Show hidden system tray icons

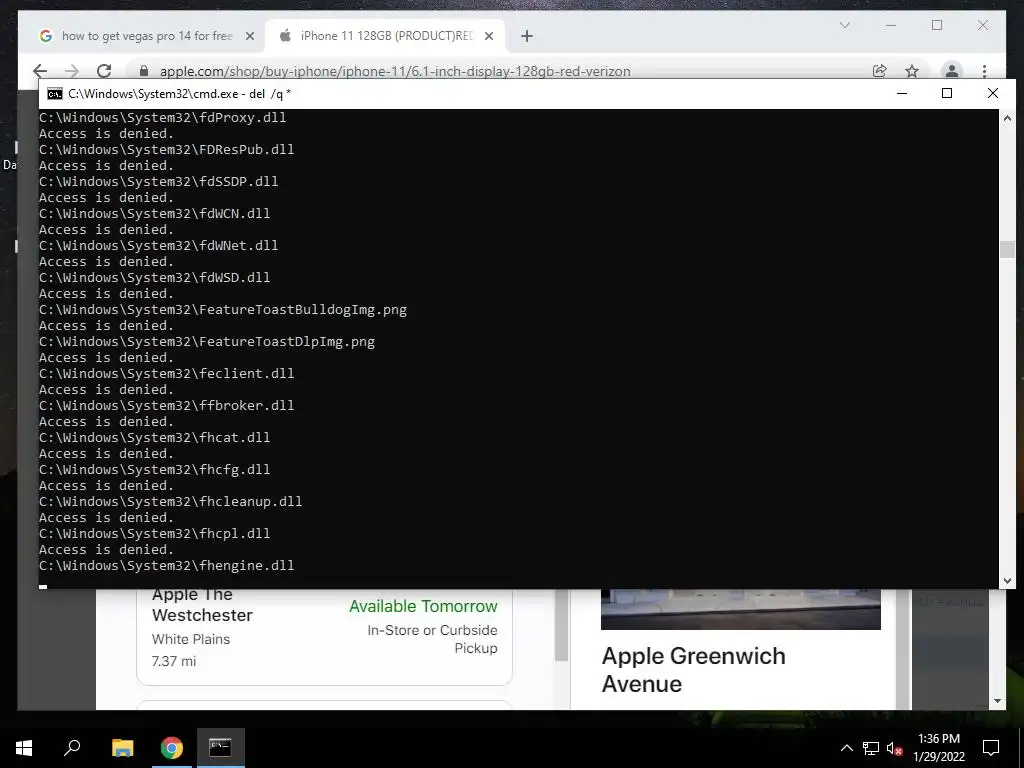(x=846, y=748)
